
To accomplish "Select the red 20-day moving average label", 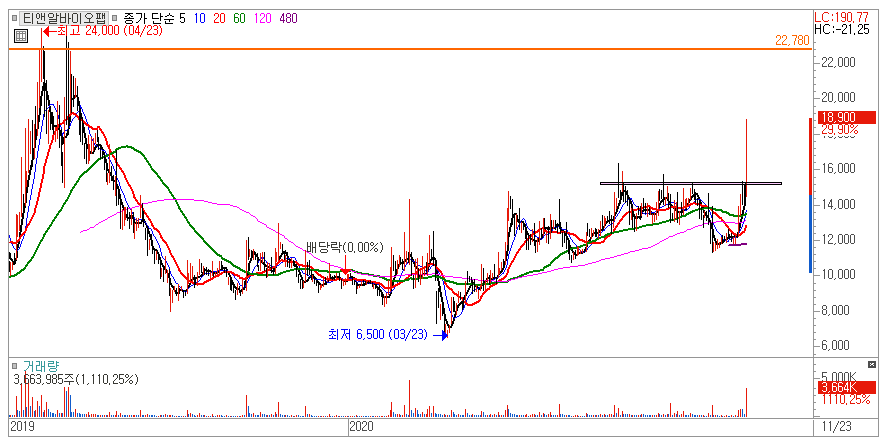I will 220,18.
